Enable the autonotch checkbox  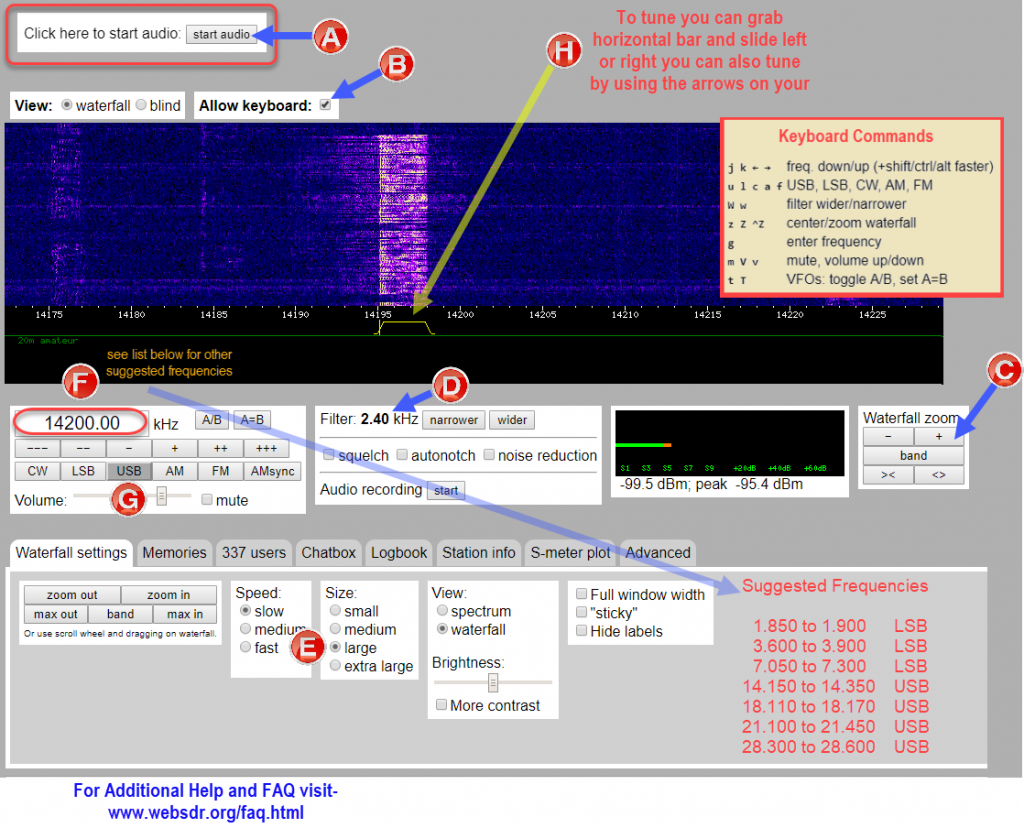pyautogui.click(x=402, y=454)
